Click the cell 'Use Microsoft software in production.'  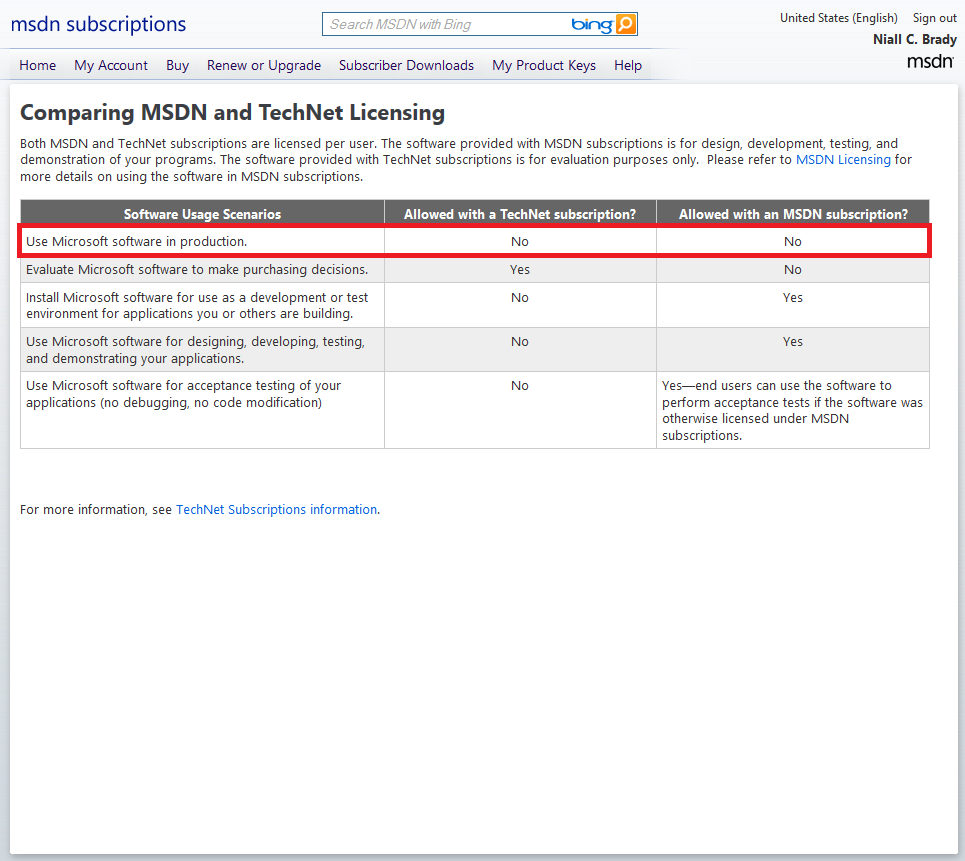(x=202, y=241)
